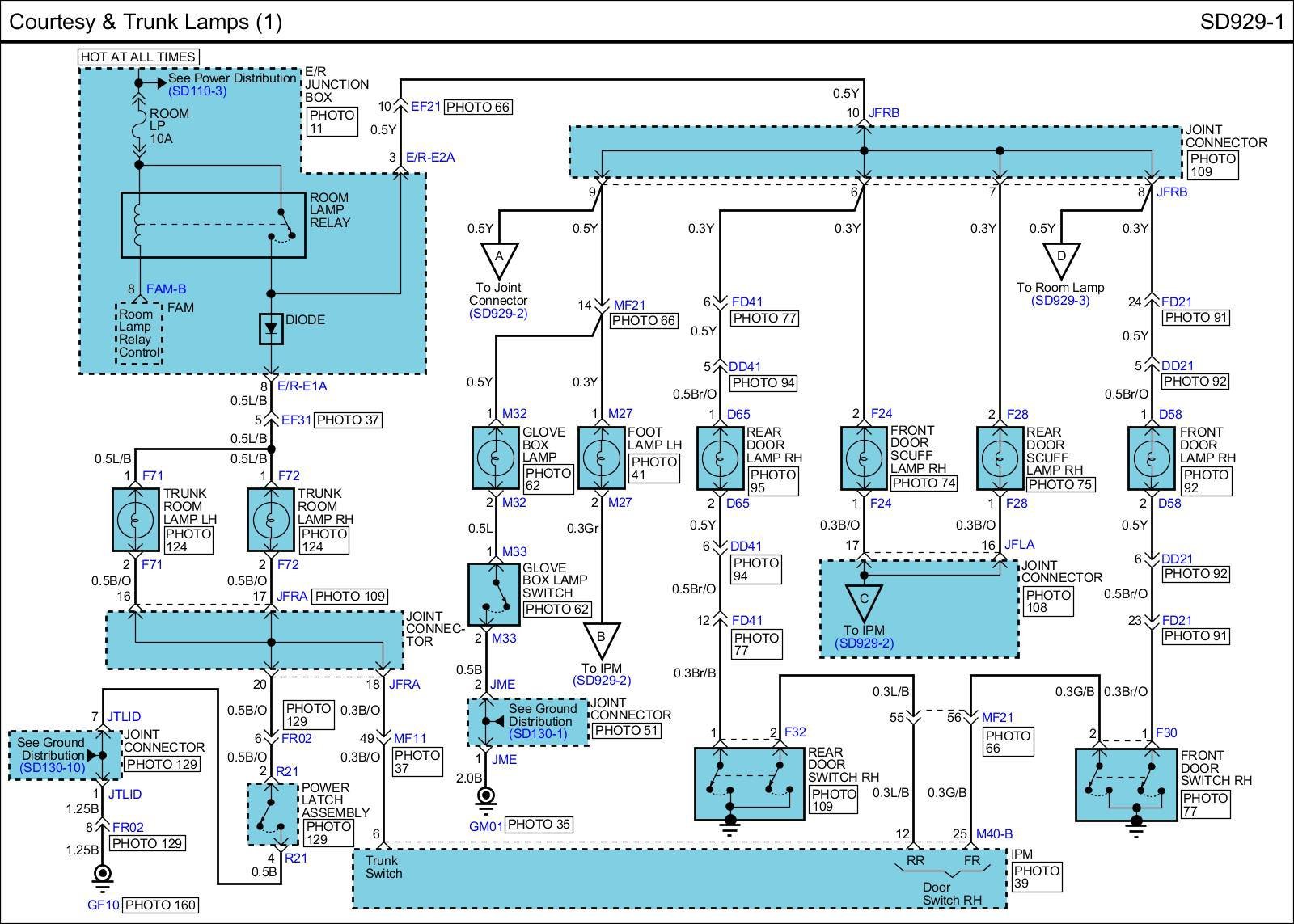The height and width of the screenshot is (924, 1294).
Task: Open SD929-2 link under connector C
Action: click(x=865, y=643)
